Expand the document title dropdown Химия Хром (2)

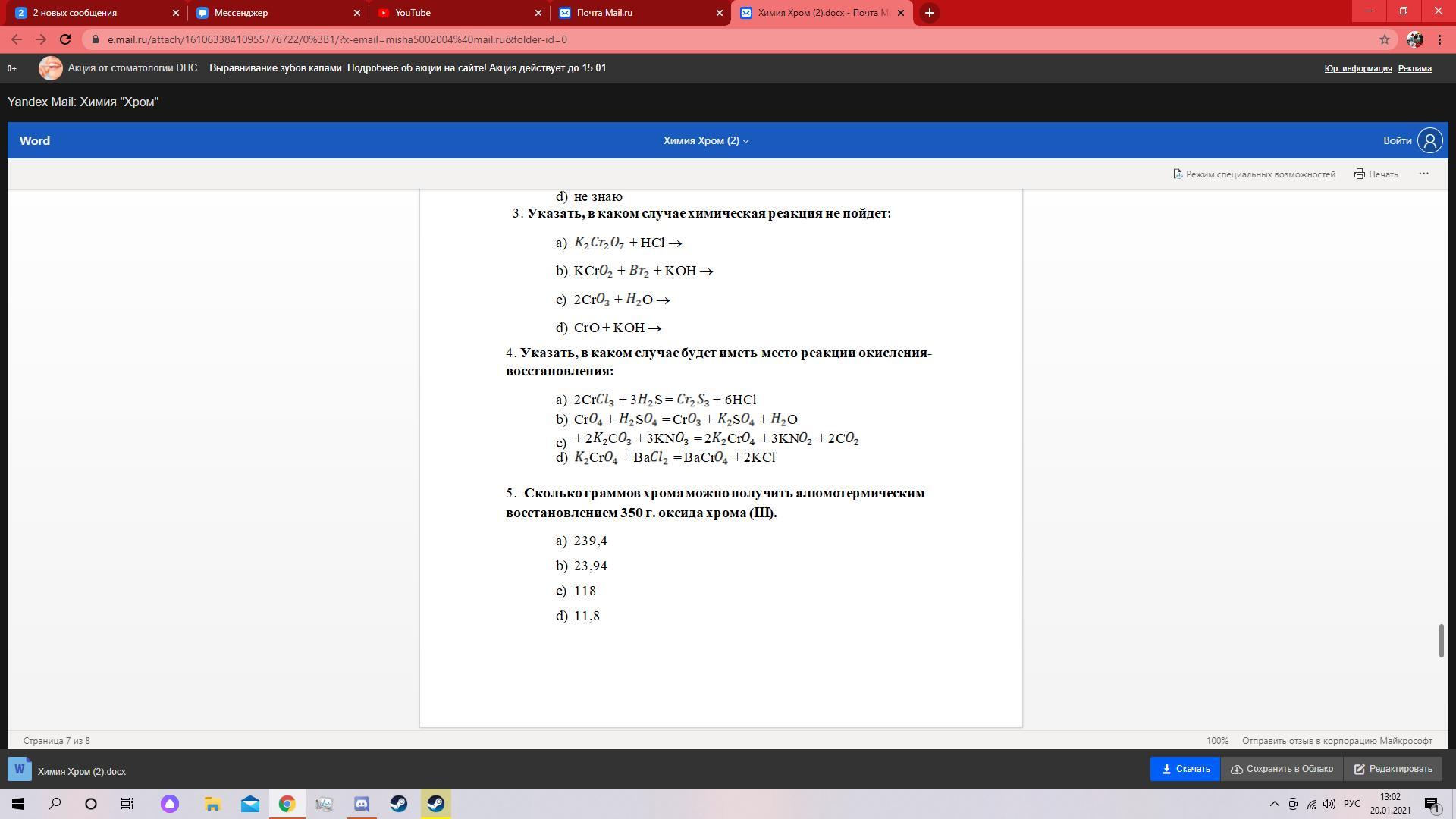pyautogui.click(x=706, y=140)
